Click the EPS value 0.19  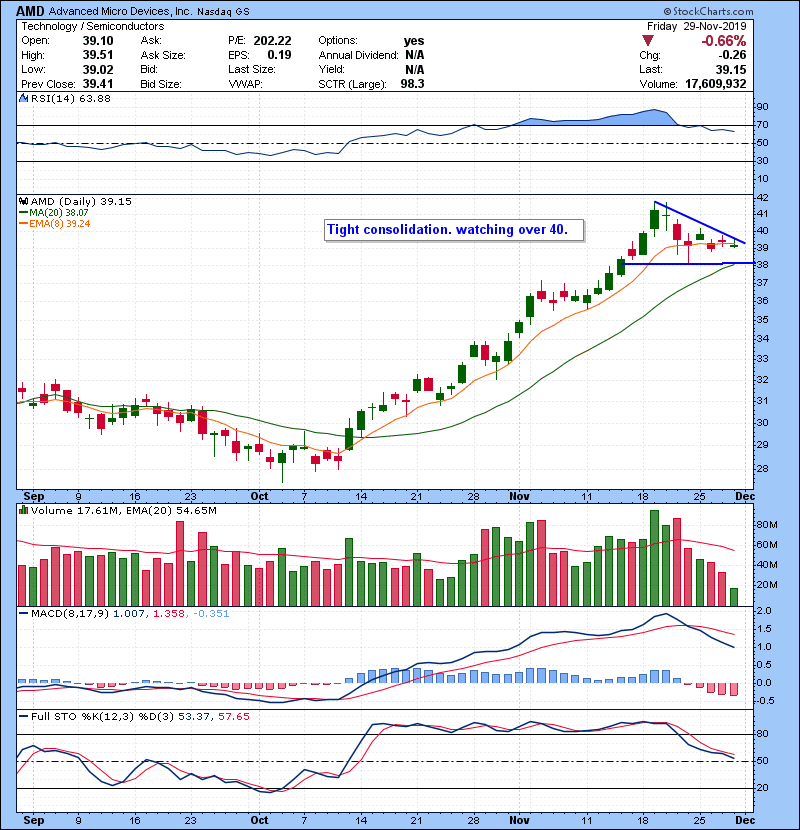pos(279,55)
